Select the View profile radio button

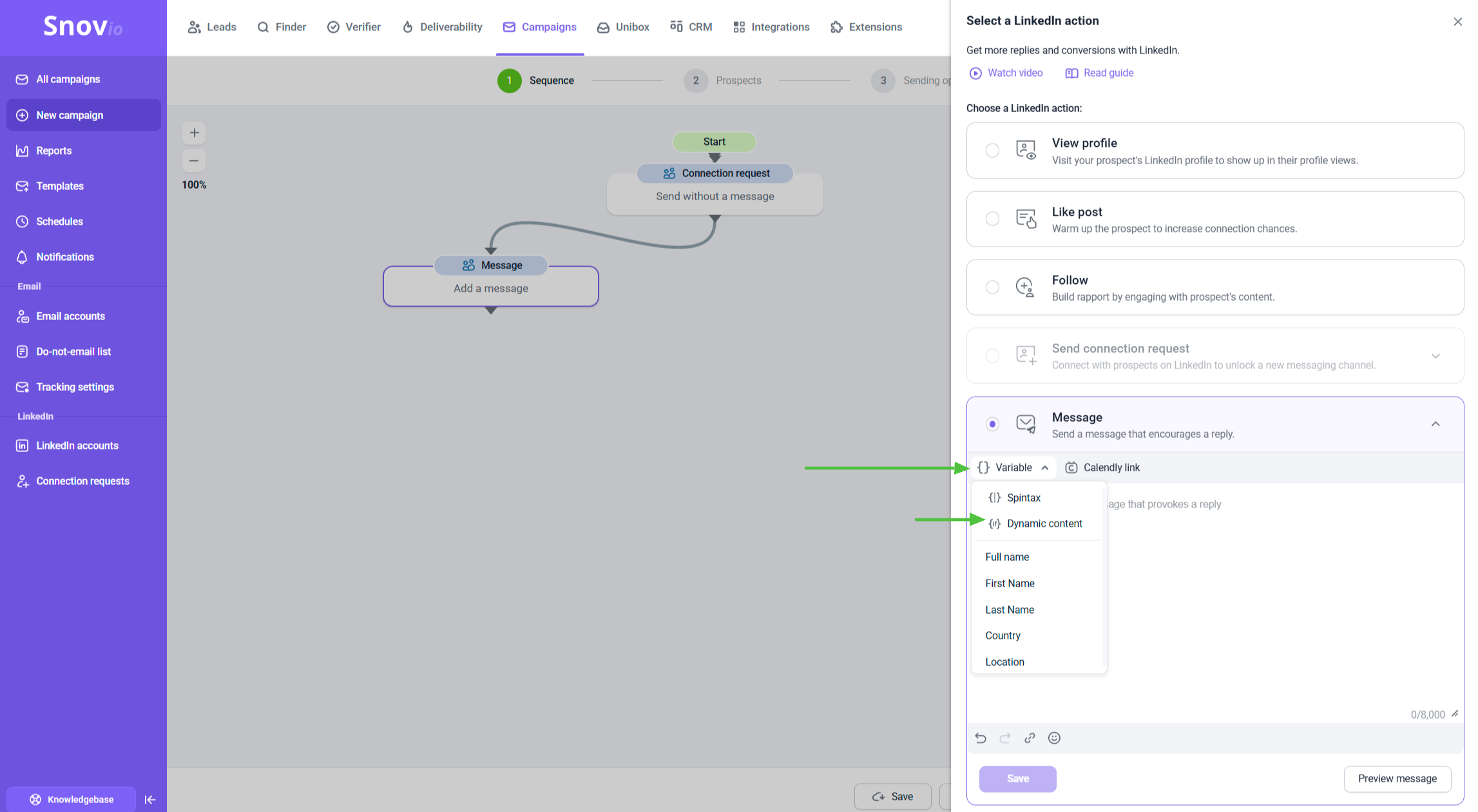coord(992,150)
